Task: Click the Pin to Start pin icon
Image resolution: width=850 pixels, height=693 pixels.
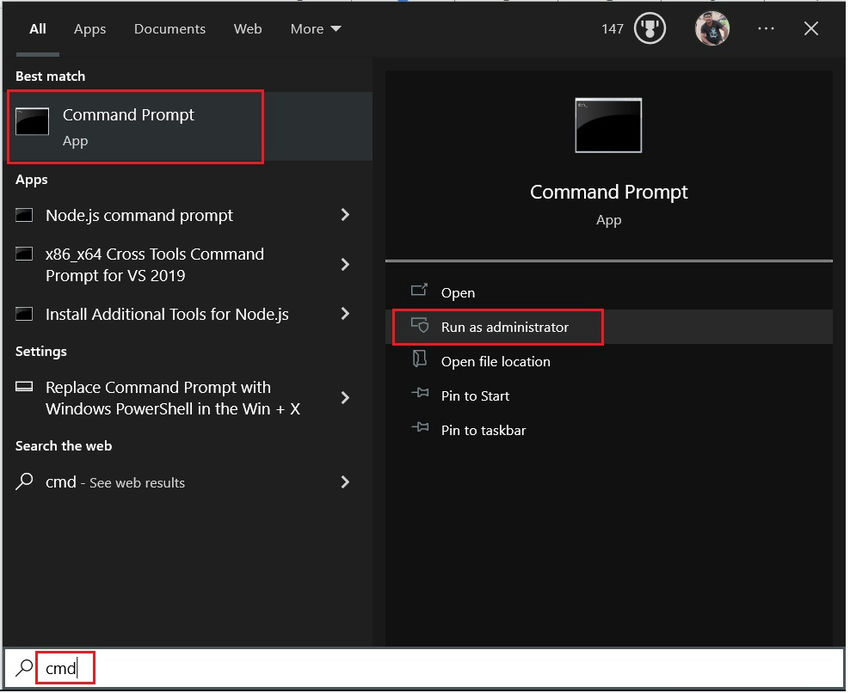Action: [422, 394]
